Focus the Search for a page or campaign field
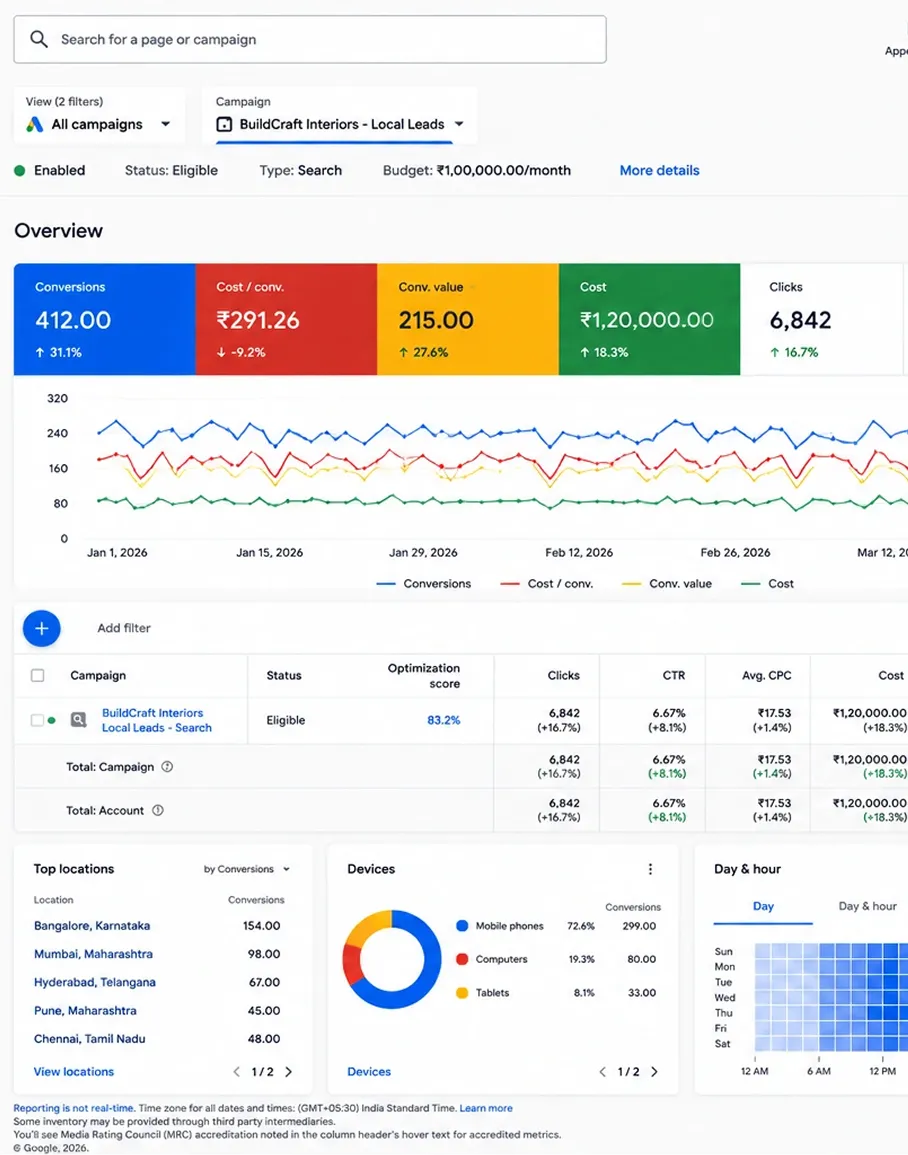The height and width of the screenshot is (1155, 908). pyautogui.click(x=310, y=39)
